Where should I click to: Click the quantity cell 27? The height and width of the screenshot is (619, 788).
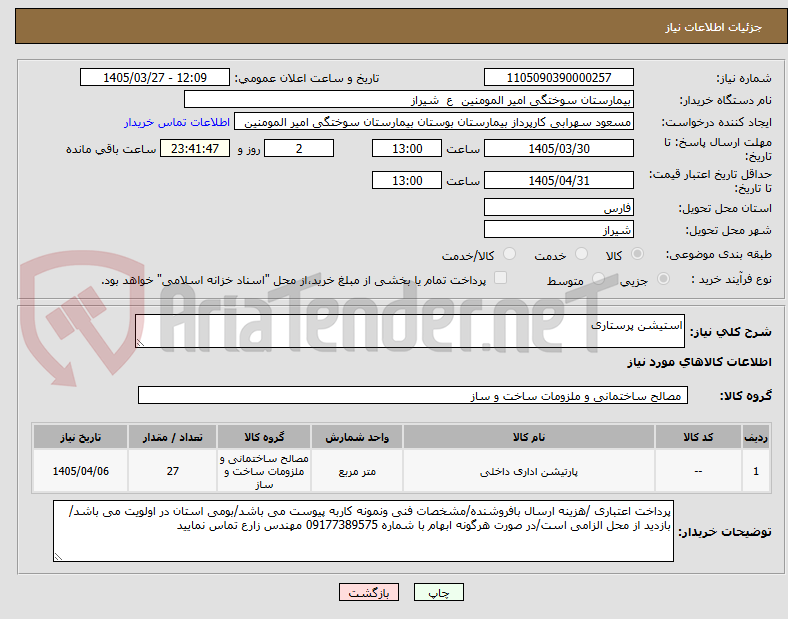172,471
